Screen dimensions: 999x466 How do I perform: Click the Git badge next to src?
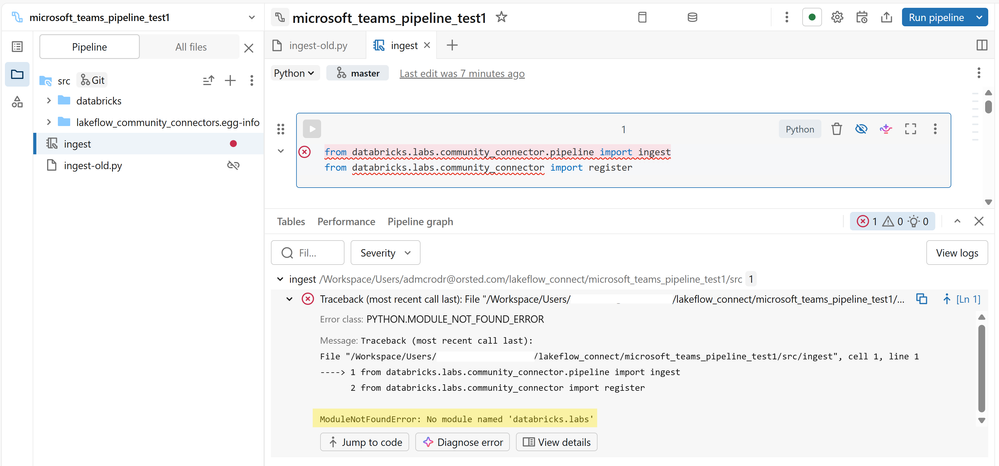point(92,80)
